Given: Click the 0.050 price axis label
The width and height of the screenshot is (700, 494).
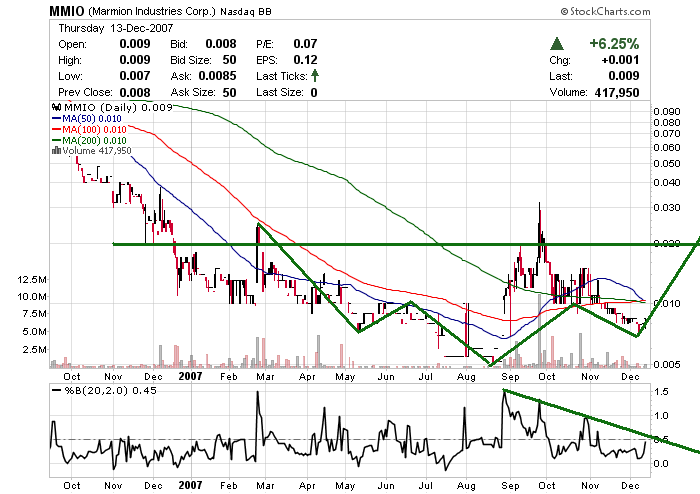Looking at the screenshot, I should click(x=667, y=164).
